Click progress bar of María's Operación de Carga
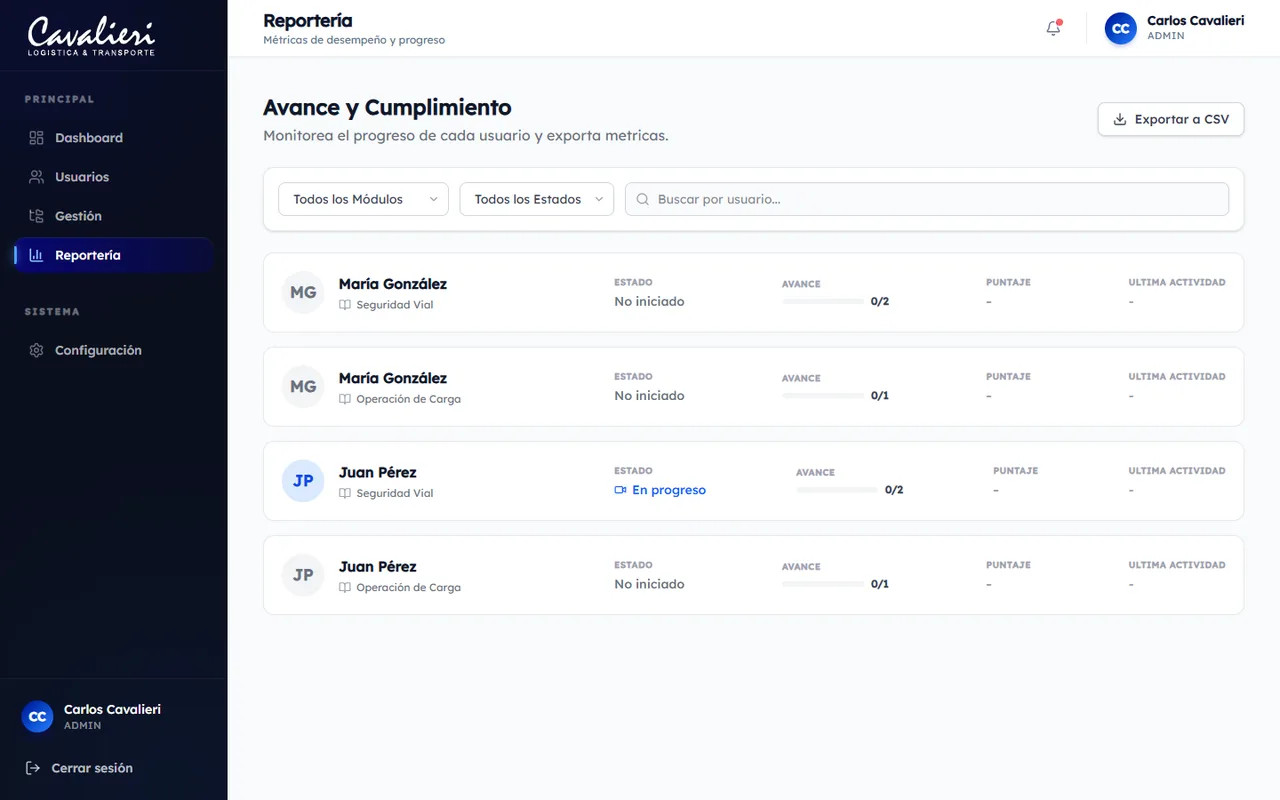This screenshot has height=800, width=1280. click(823, 396)
